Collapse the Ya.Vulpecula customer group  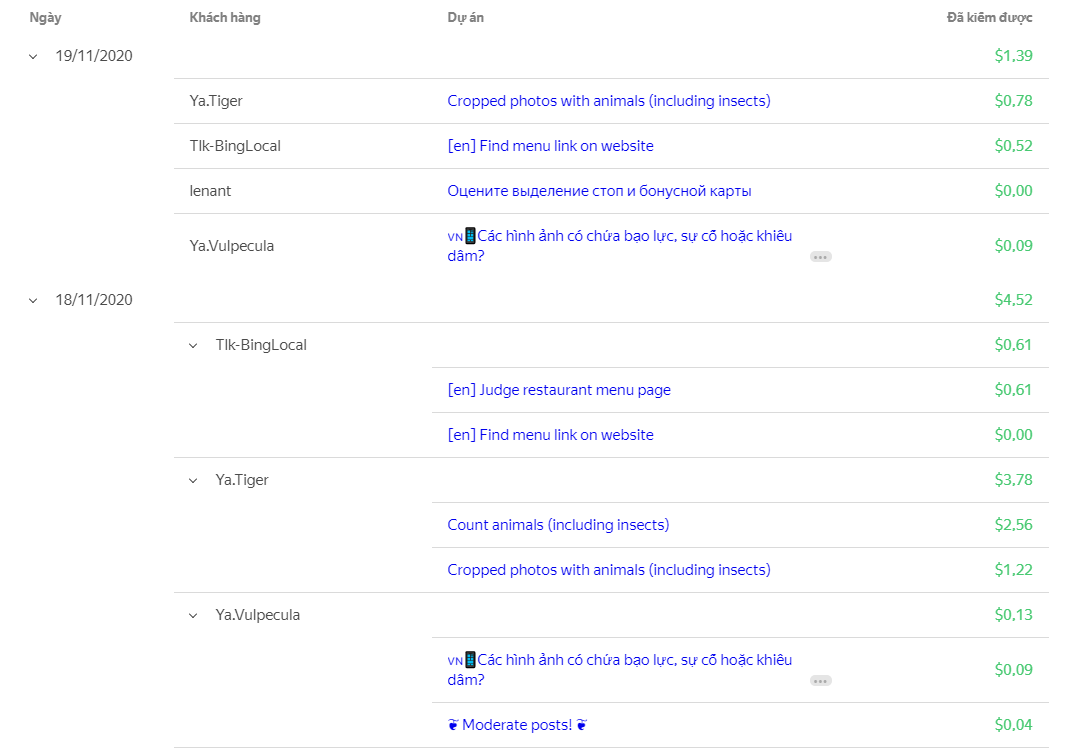click(x=193, y=615)
